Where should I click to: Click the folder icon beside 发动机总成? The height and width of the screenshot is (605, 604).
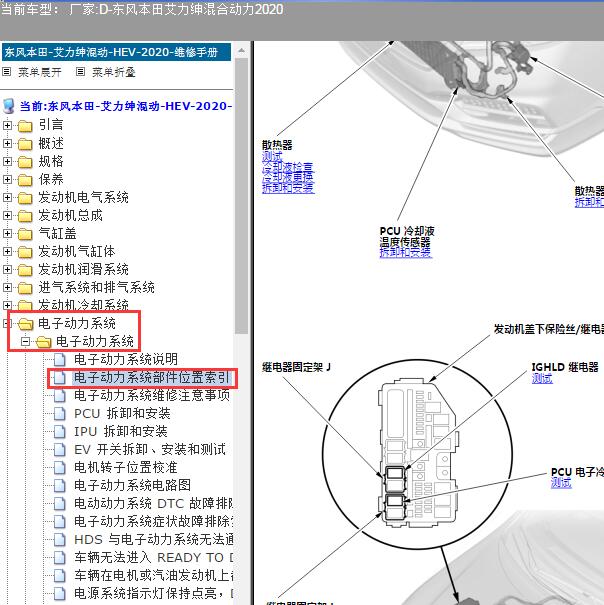pyautogui.click(x=25, y=216)
